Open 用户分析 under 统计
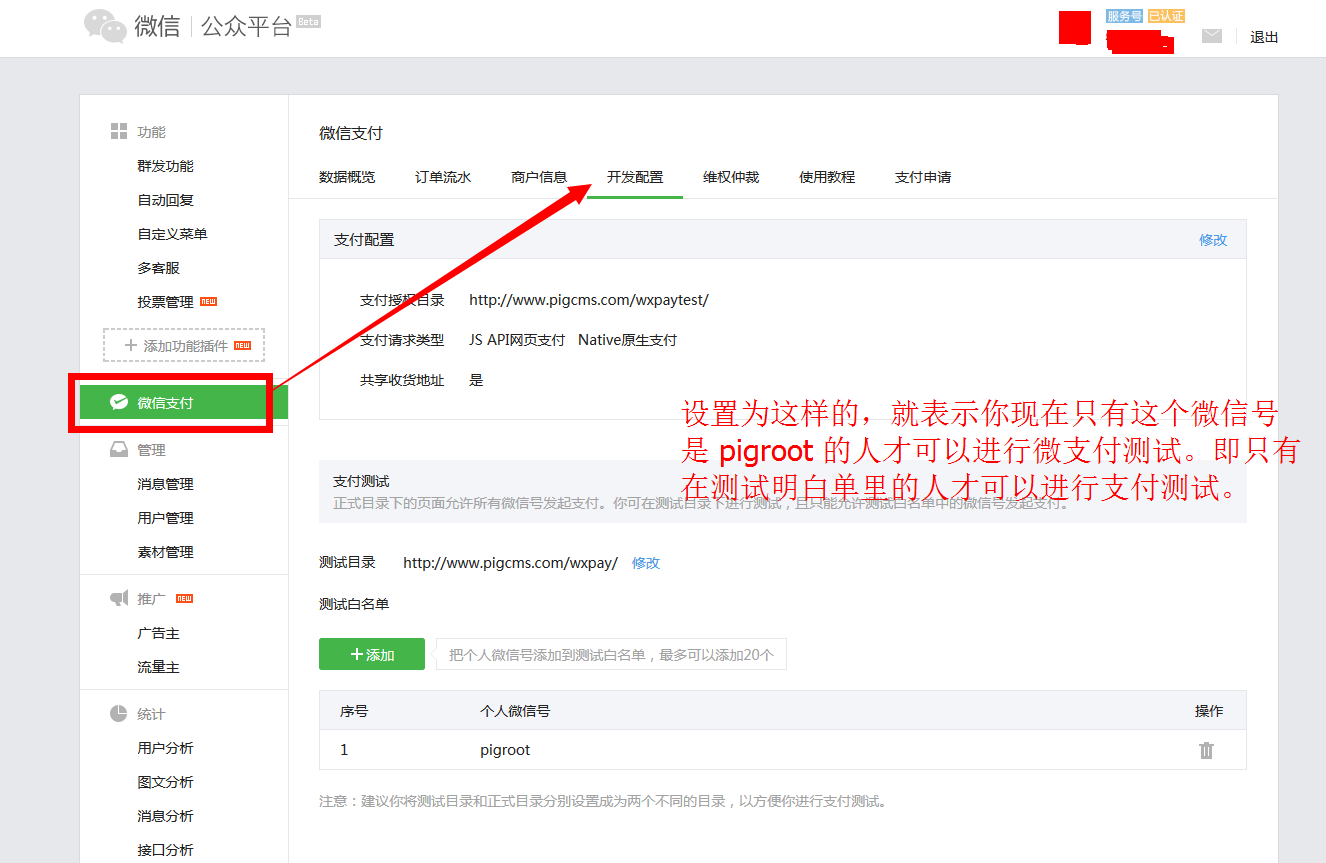 (x=166, y=746)
